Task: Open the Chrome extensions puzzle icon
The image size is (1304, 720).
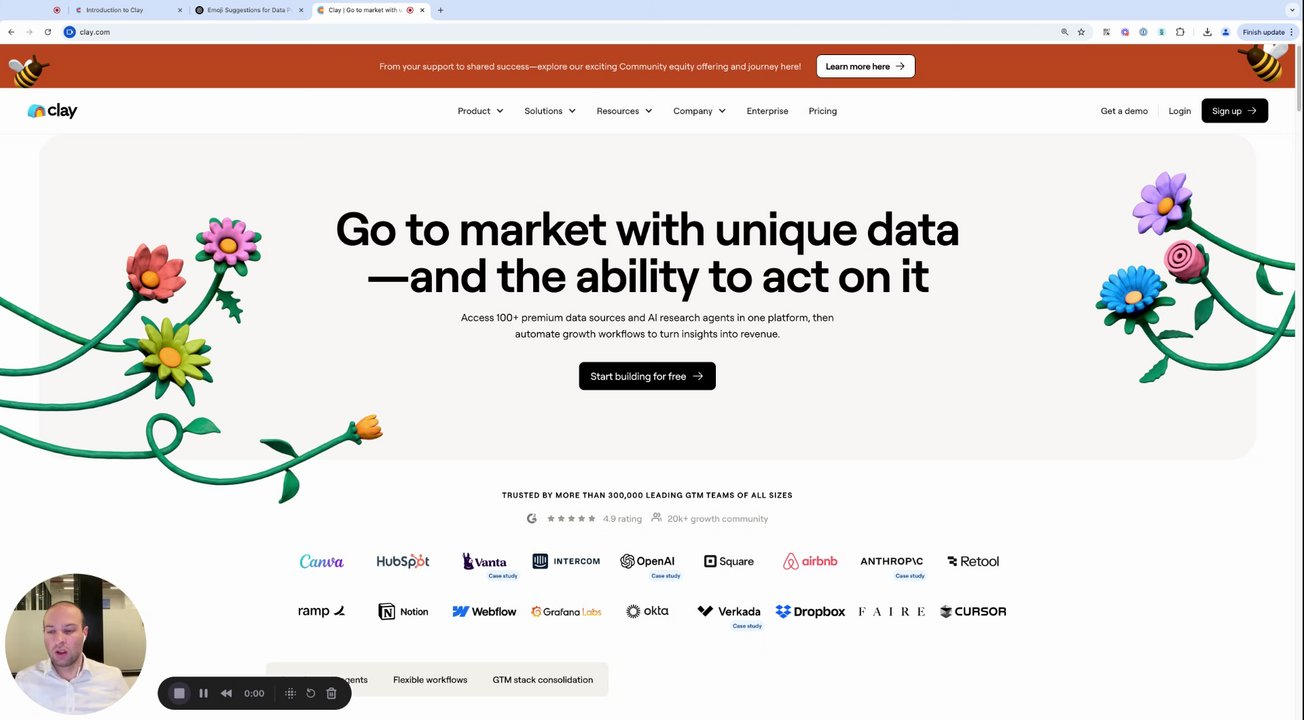Action: tap(1180, 32)
